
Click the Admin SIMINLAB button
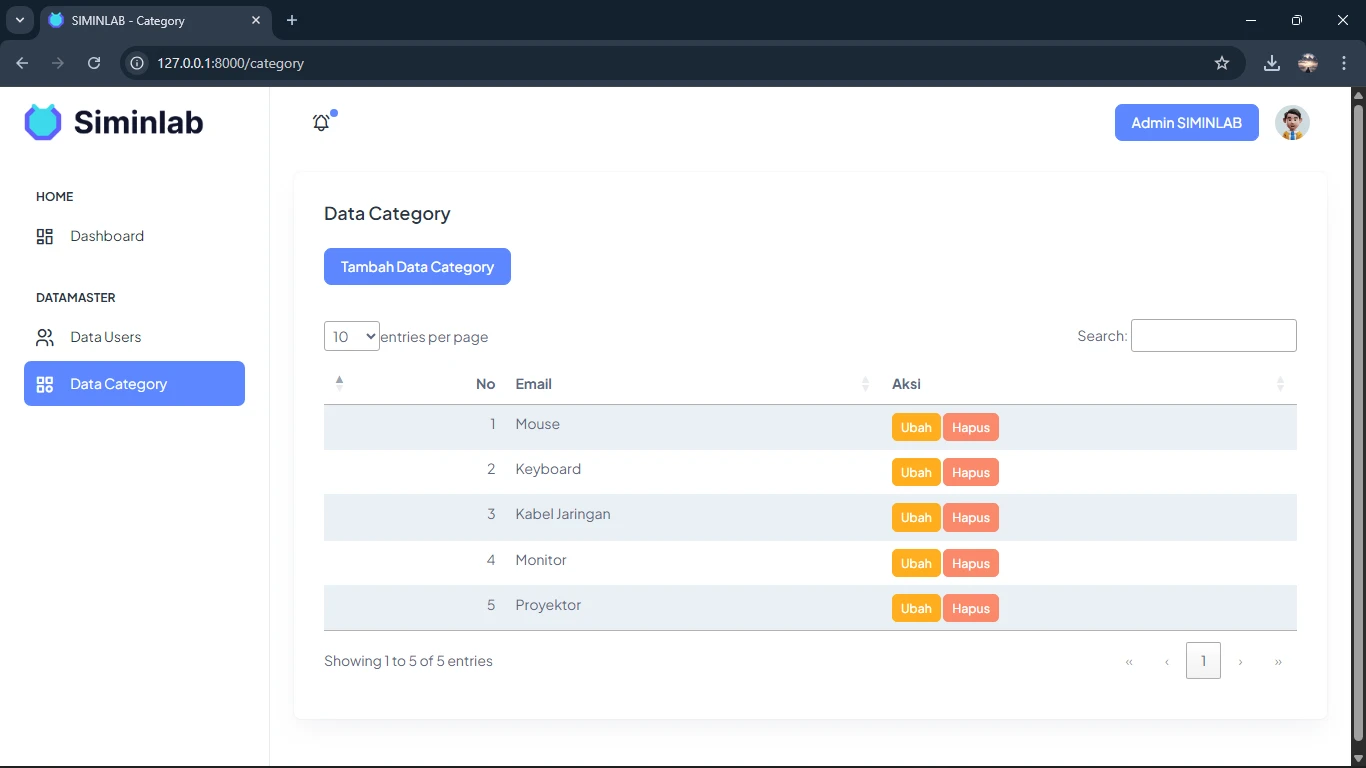coord(1186,123)
